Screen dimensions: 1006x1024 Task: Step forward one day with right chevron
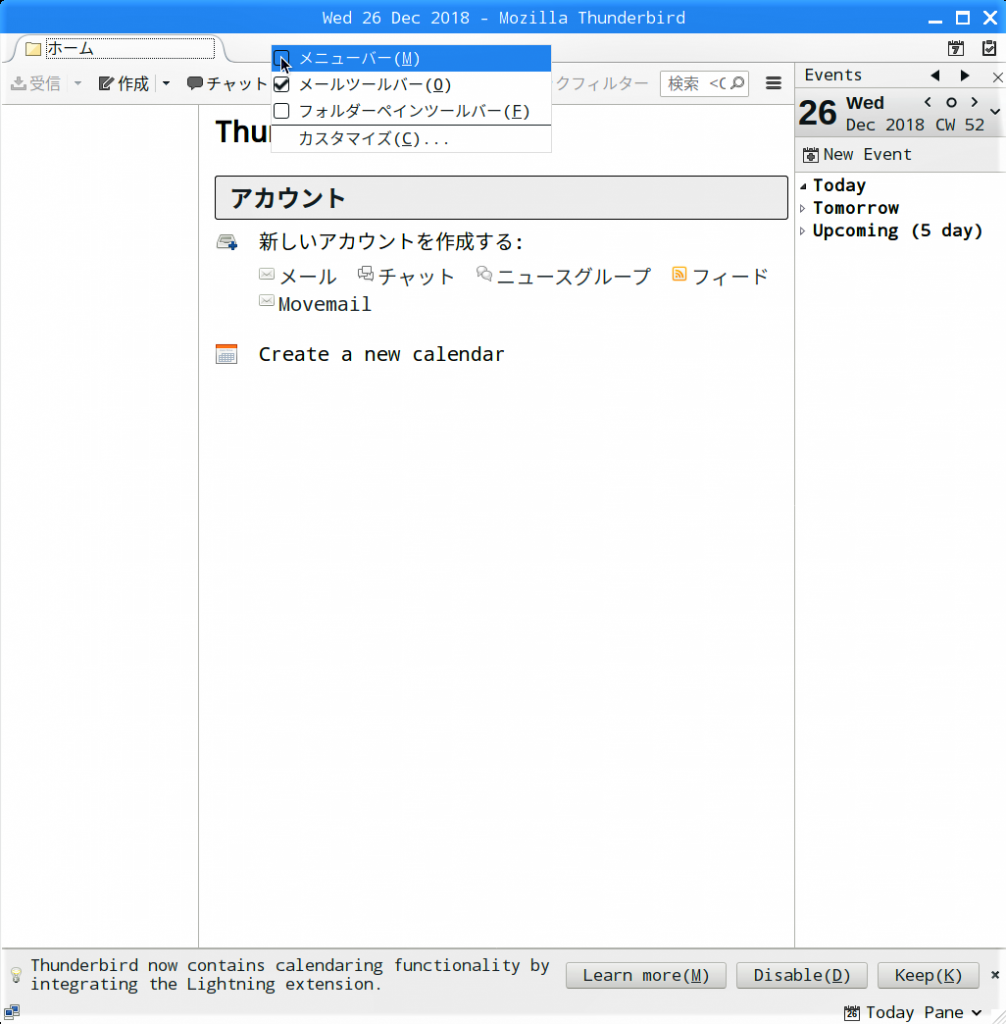pos(975,102)
